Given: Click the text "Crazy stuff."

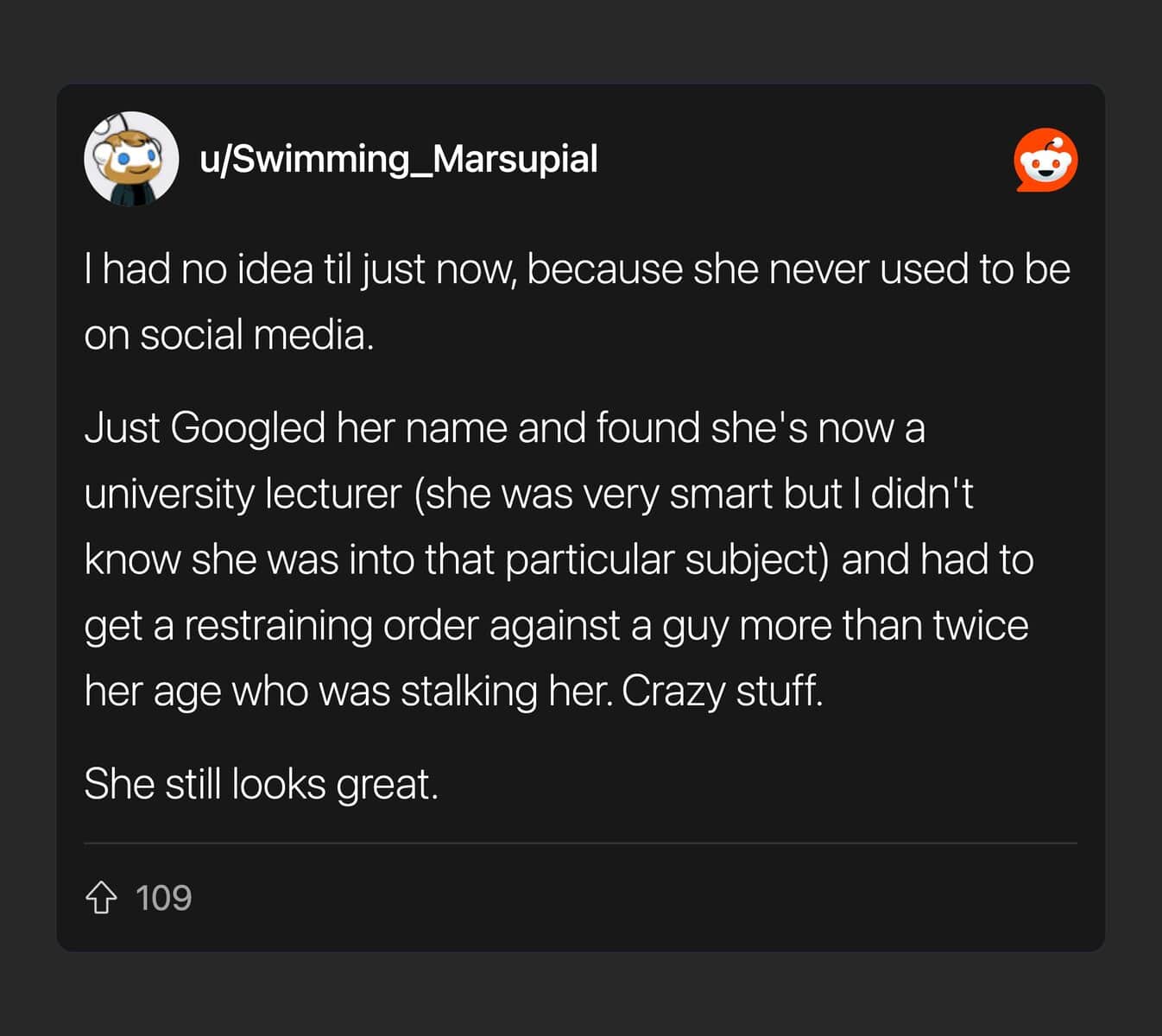Looking at the screenshot, I should coord(722,691).
